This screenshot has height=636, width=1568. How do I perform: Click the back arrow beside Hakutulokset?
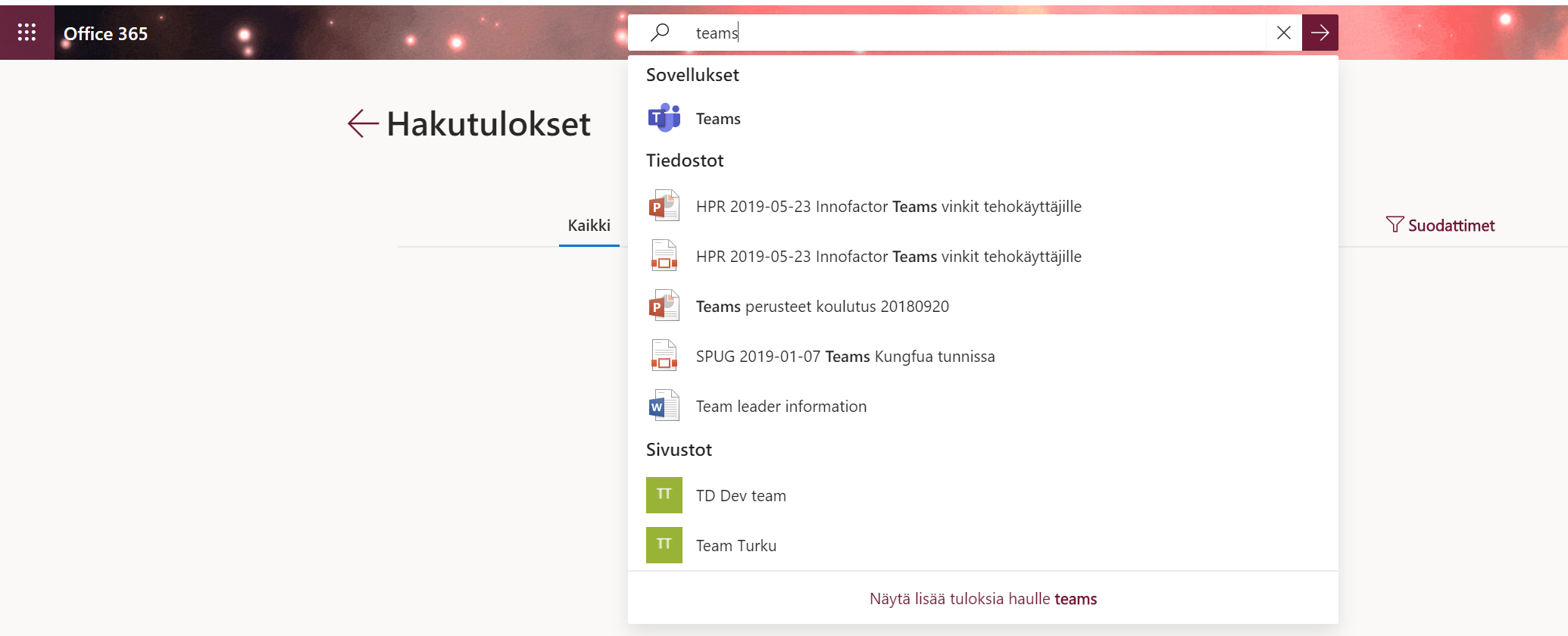363,123
